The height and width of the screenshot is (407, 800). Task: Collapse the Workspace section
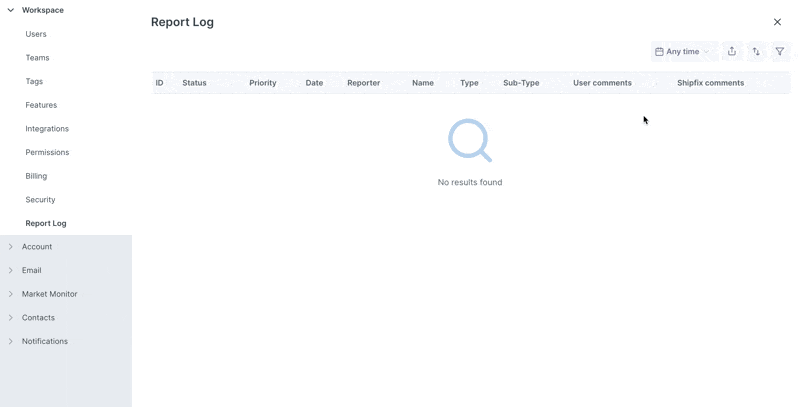pyautogui.click(x=11, y=10)
